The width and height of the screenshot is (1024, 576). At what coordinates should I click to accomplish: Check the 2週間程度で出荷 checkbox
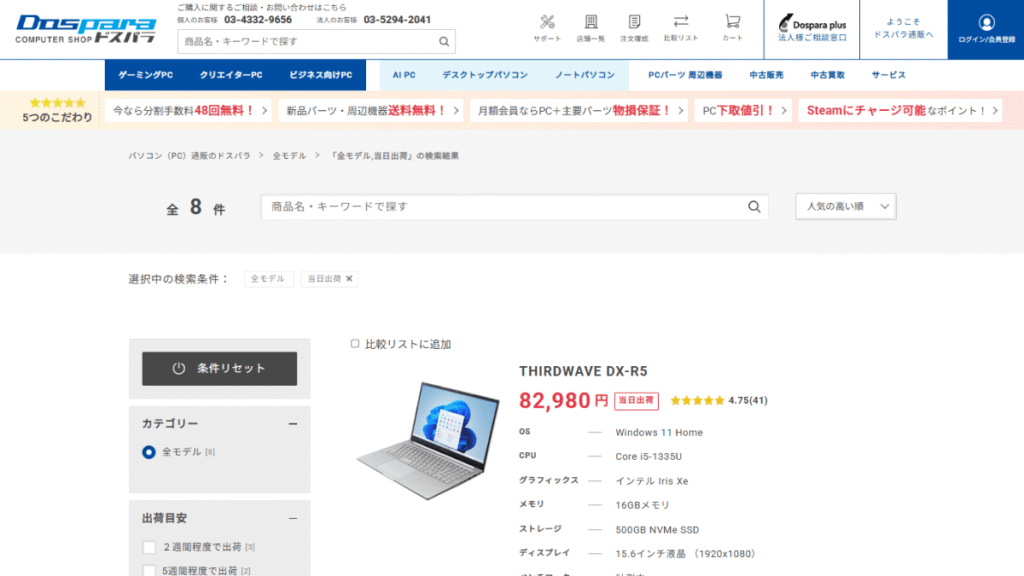point(149,547)
